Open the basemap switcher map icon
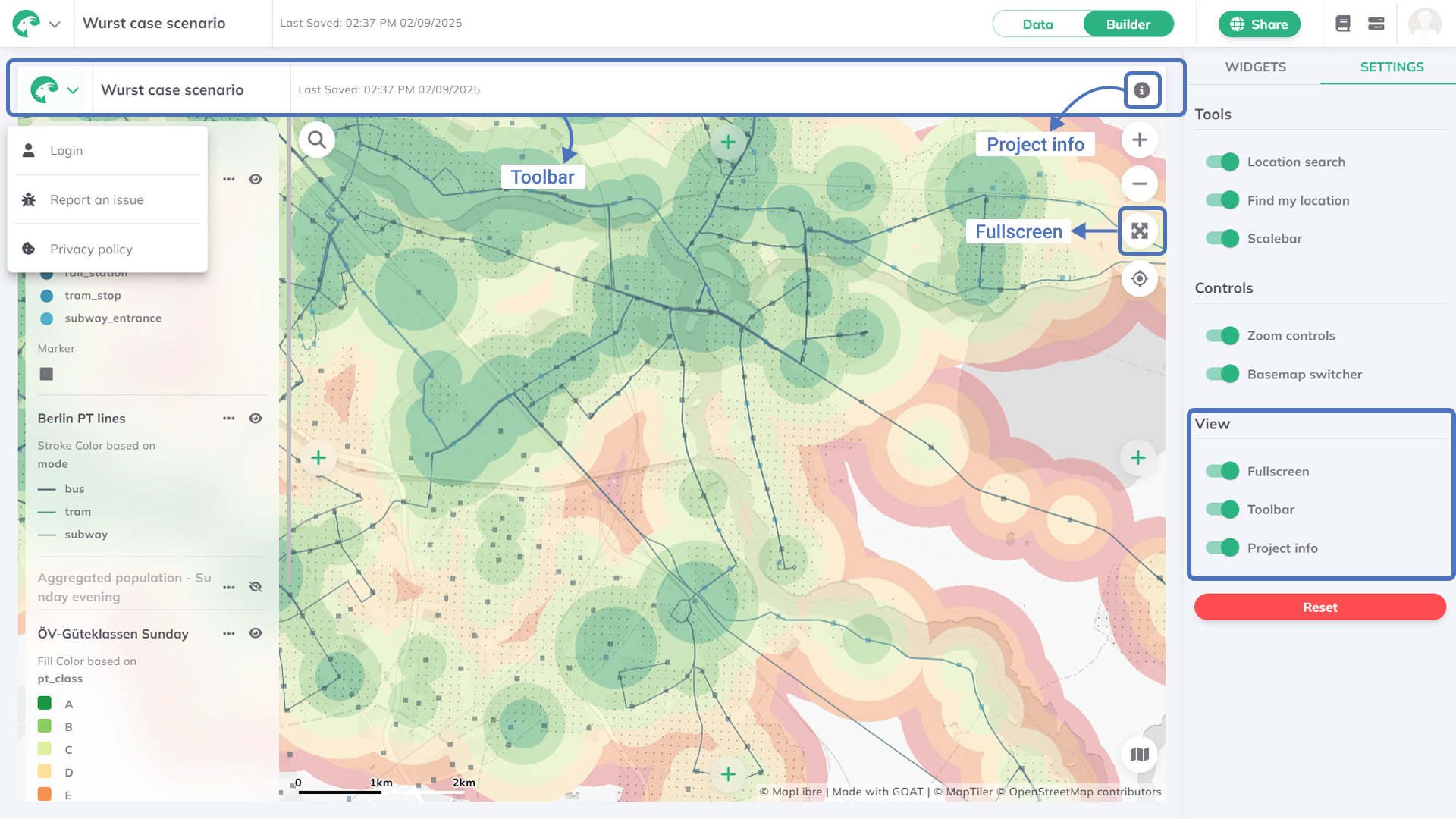 coord(1139,755)
